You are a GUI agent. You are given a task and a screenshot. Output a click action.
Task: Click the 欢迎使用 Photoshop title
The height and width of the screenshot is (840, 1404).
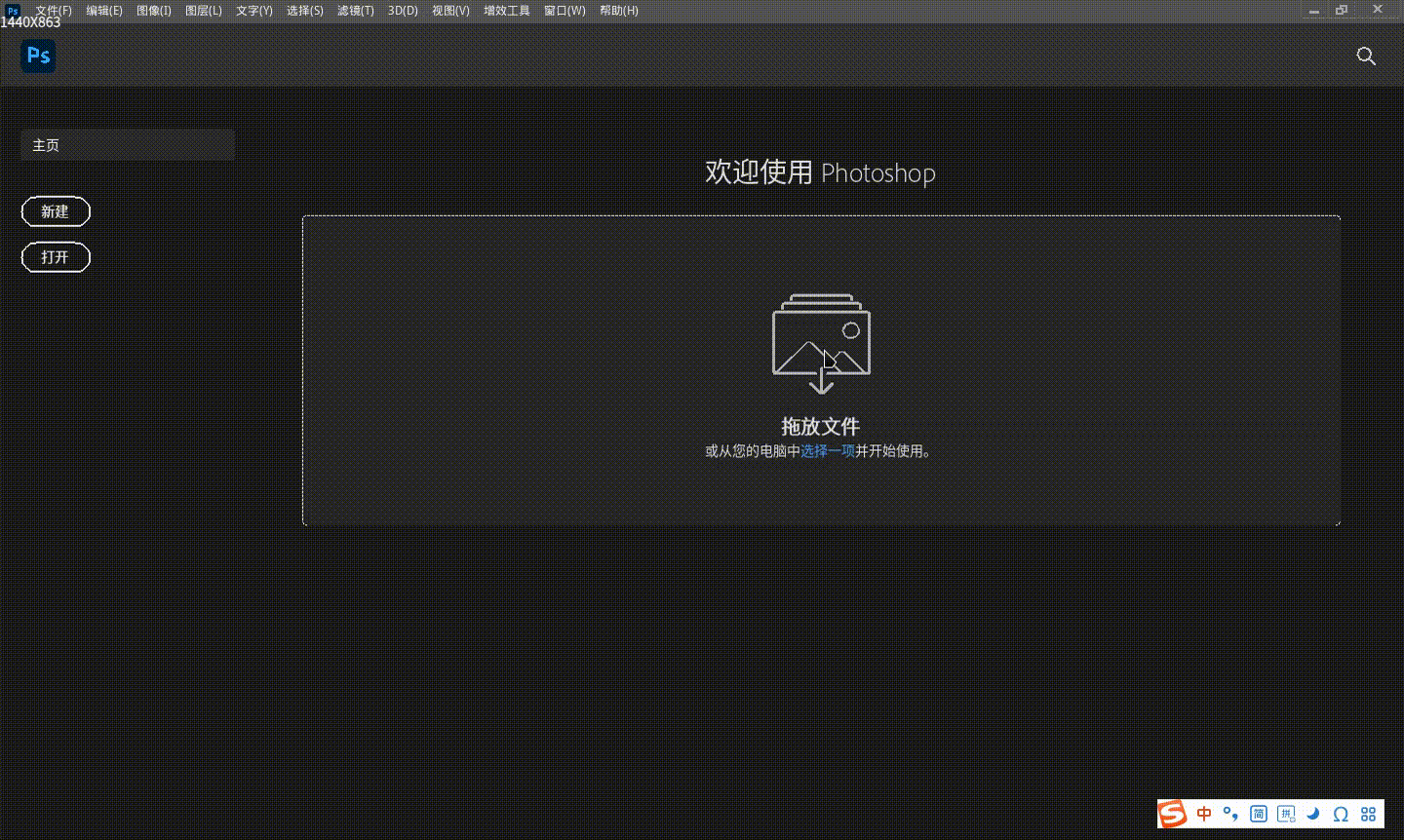tap(821, 172)
